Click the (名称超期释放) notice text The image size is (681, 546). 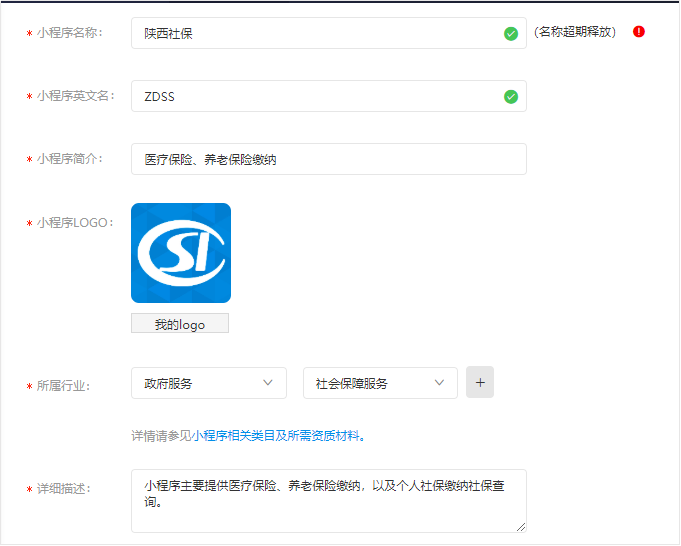(575, 32)
